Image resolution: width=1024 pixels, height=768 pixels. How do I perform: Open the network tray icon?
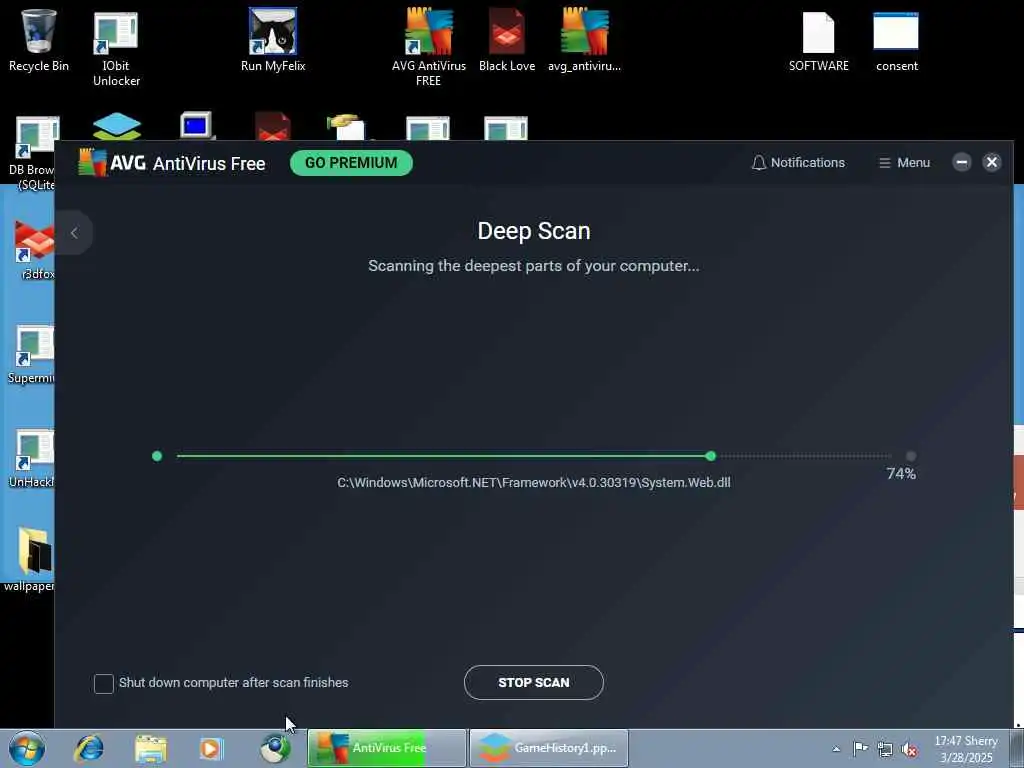tap(885, 749)
